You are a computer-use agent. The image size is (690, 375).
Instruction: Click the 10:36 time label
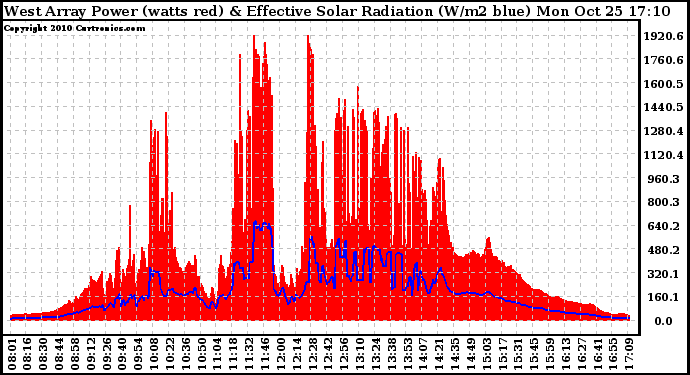tap(186, 354)
